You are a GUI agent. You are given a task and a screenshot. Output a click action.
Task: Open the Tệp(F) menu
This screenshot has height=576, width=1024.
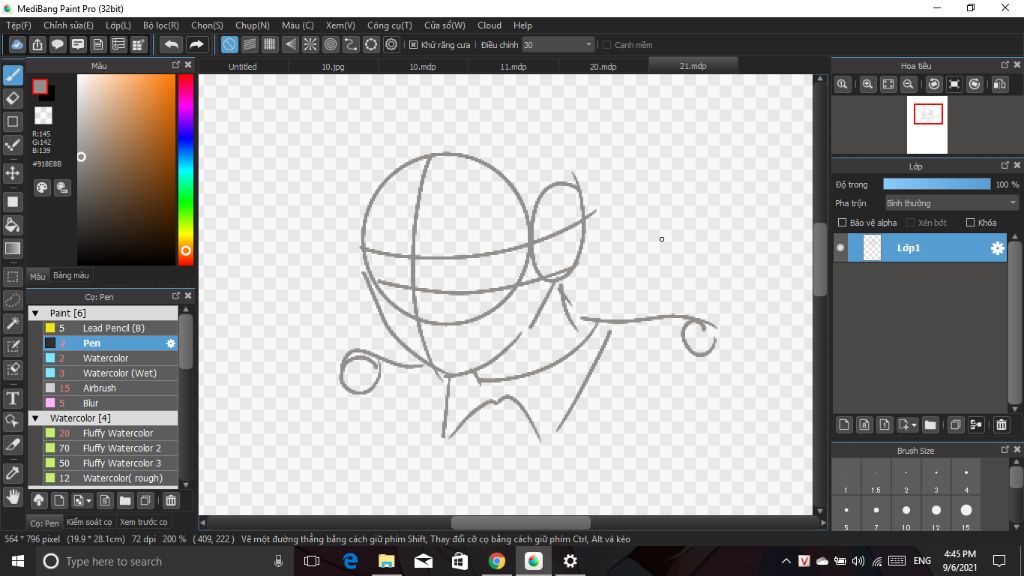pyautogui.click(x=18, y=25)
